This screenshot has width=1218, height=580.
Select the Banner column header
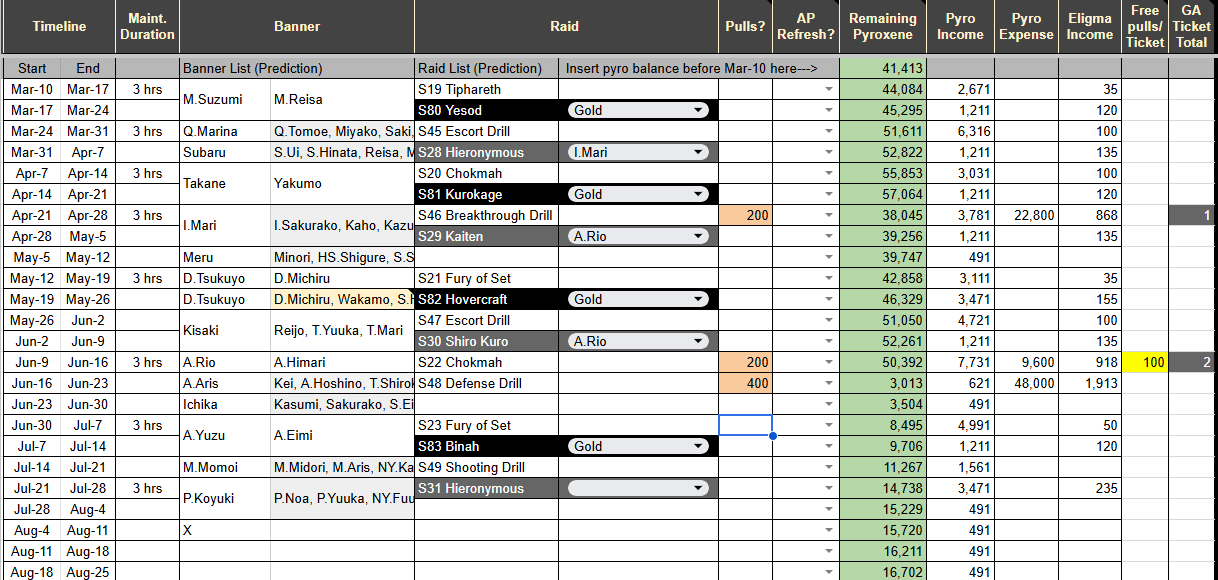pos(297,27)
